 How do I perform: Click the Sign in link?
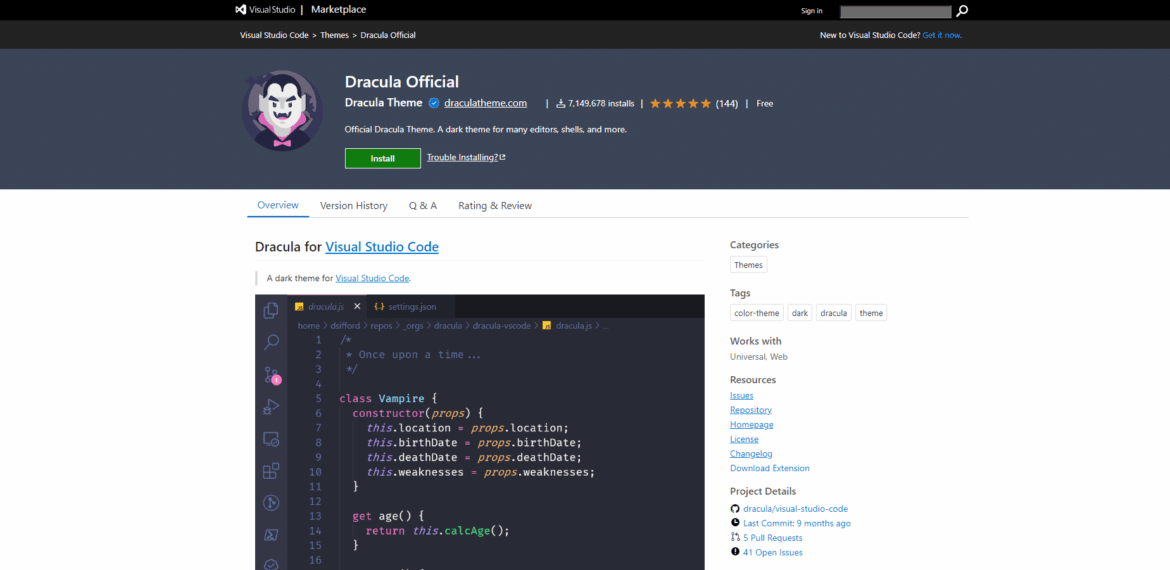point(811,11)
